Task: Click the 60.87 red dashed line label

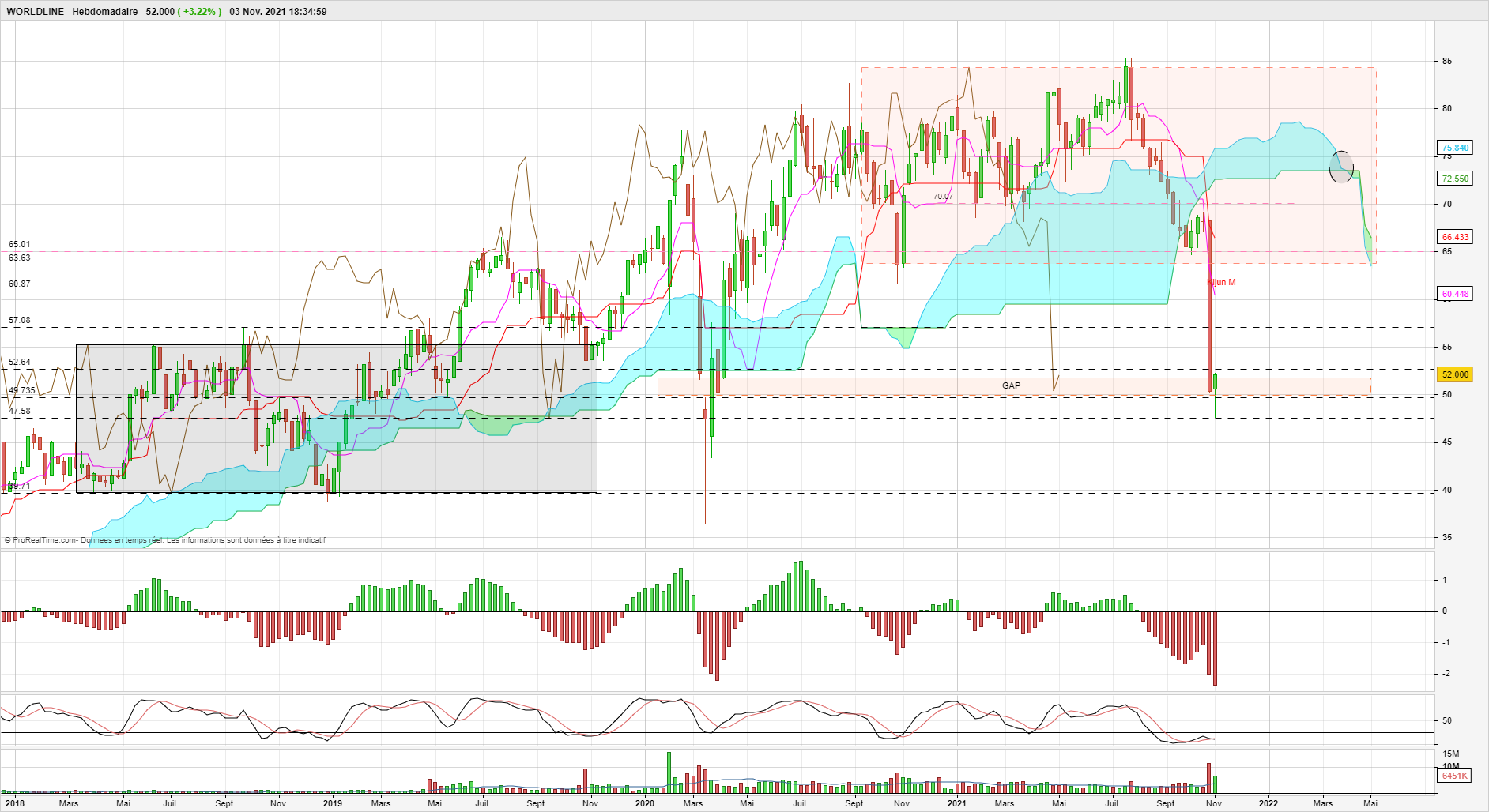Action: (20, 284)
